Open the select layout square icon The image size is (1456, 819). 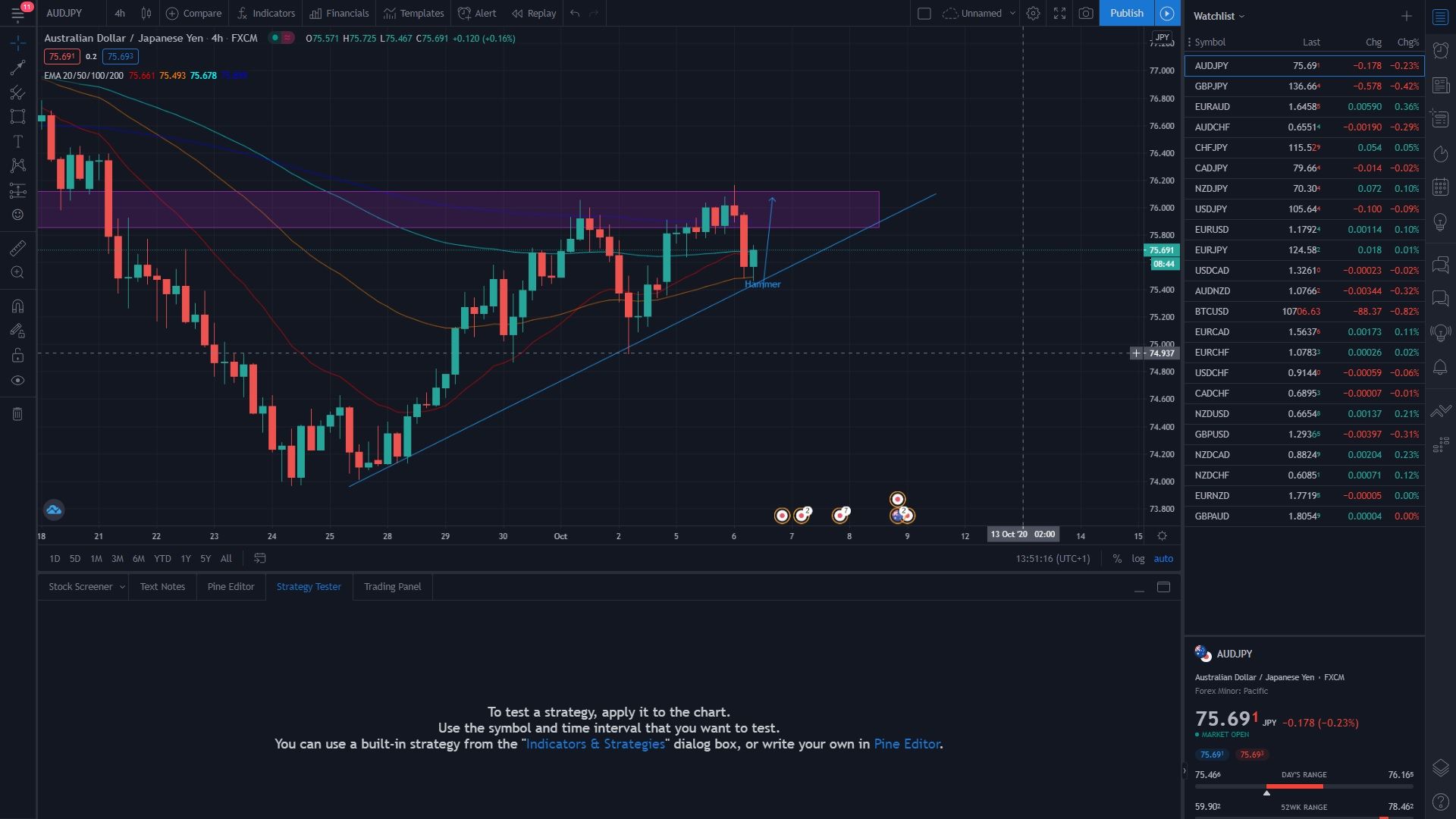click(x=924, y=13)
